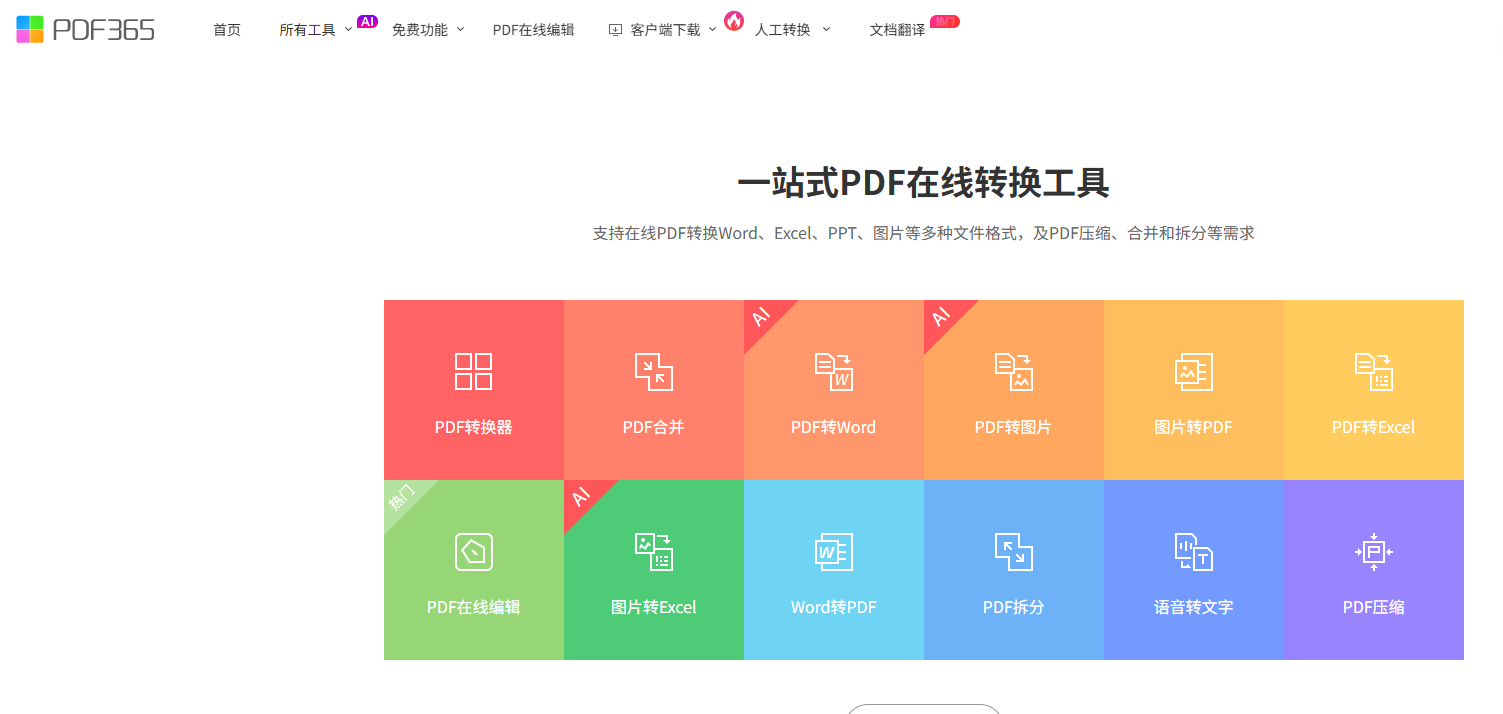
Task: Click the PDF转Excel icon
Action: click(x=1373, y=371)
